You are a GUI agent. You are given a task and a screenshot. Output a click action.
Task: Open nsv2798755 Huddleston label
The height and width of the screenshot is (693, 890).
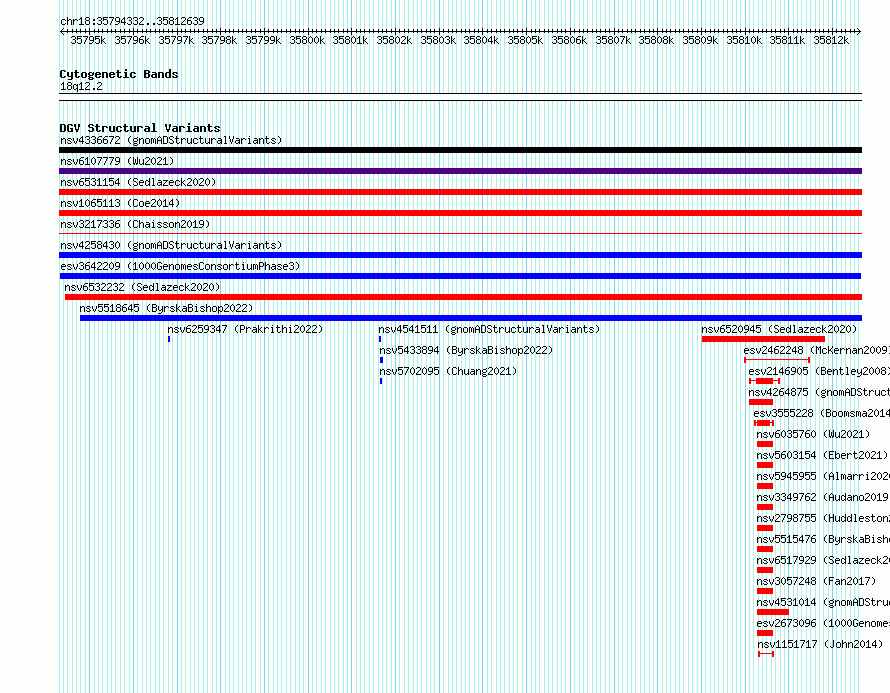pyautogui.click(x=823, y=518)
